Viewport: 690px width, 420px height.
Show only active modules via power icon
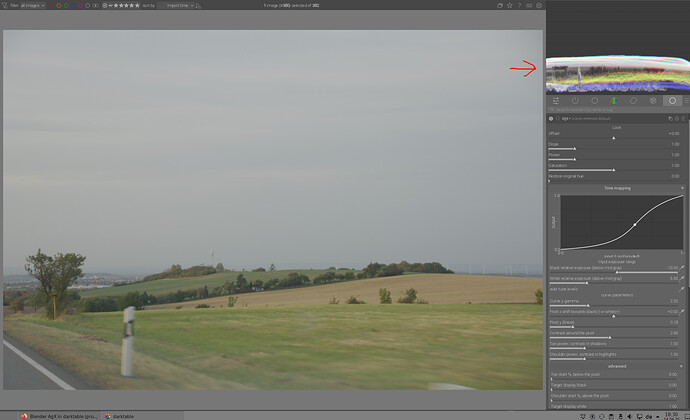coord(575,101)
